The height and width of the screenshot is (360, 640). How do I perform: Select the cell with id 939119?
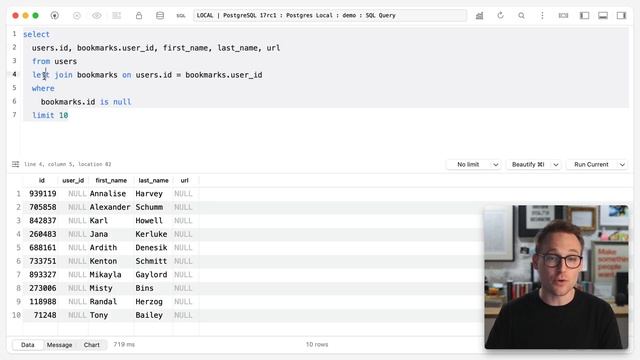[x=42, y=194]
